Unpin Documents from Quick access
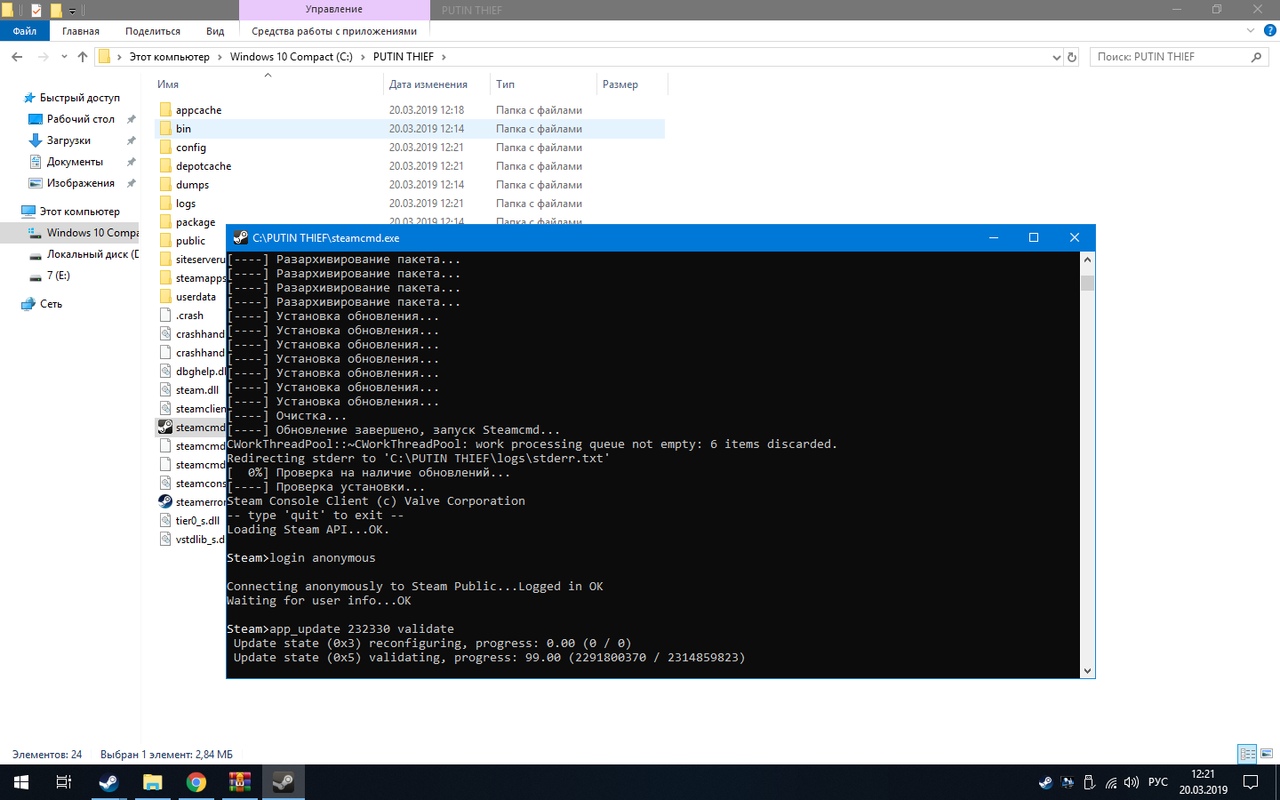The image size is (1280, 800). (131, 162)
